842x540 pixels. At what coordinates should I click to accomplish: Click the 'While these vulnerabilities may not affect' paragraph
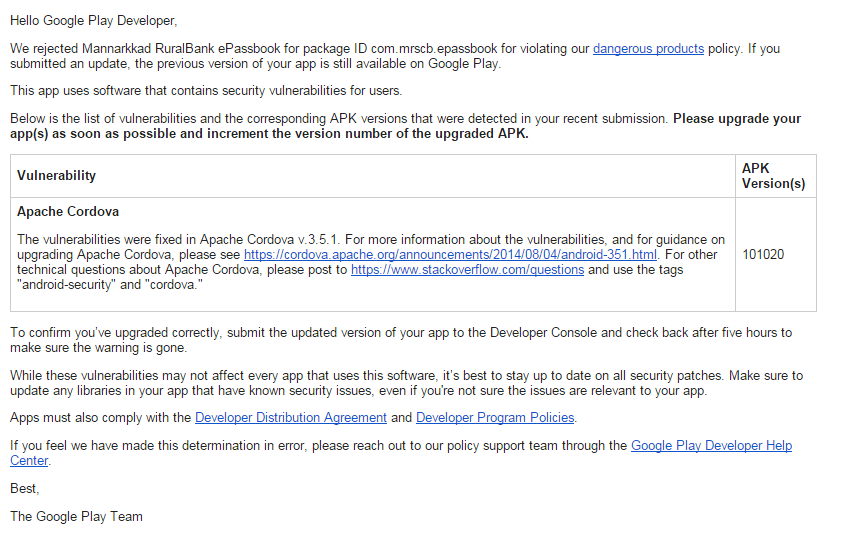(x=407, y=383)
